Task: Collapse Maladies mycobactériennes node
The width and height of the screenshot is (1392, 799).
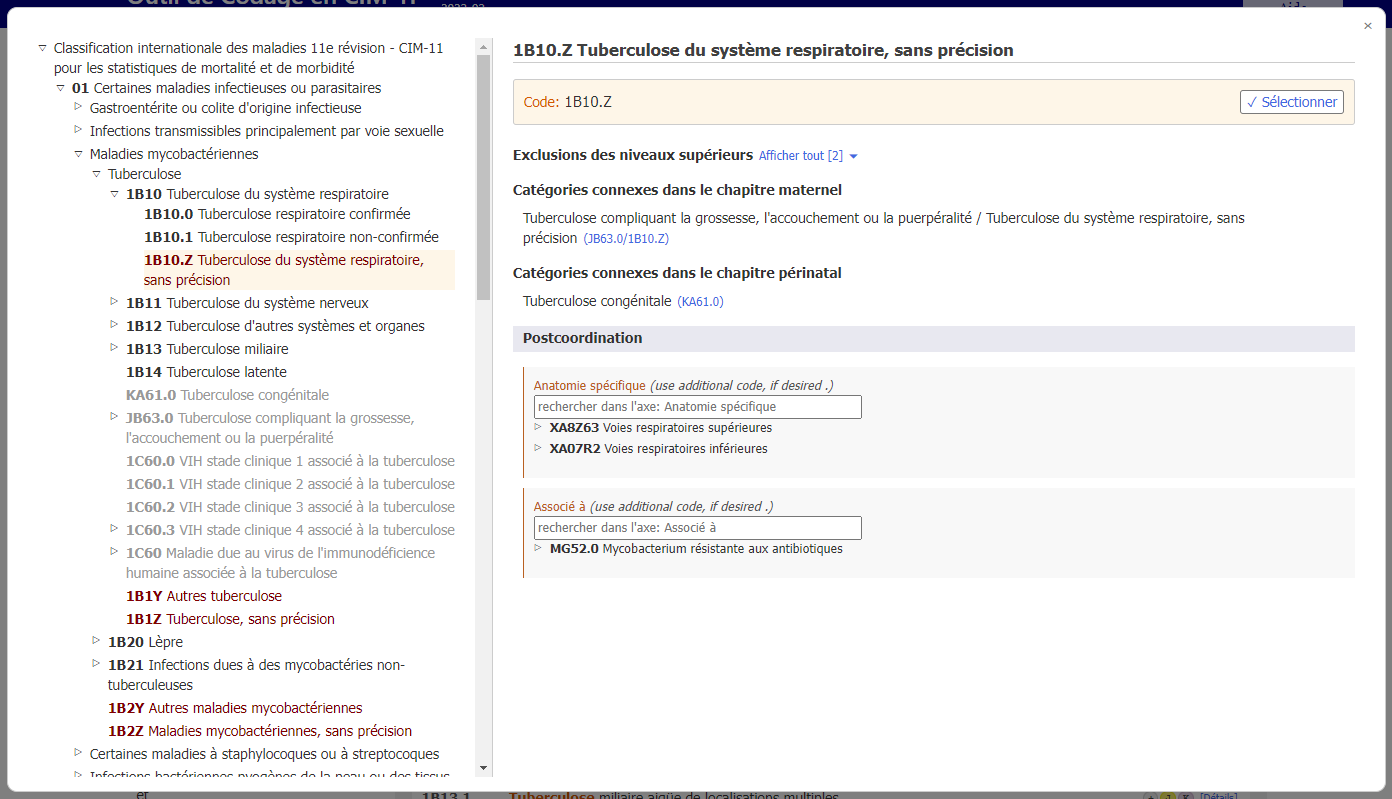Action: click(78, 154)
